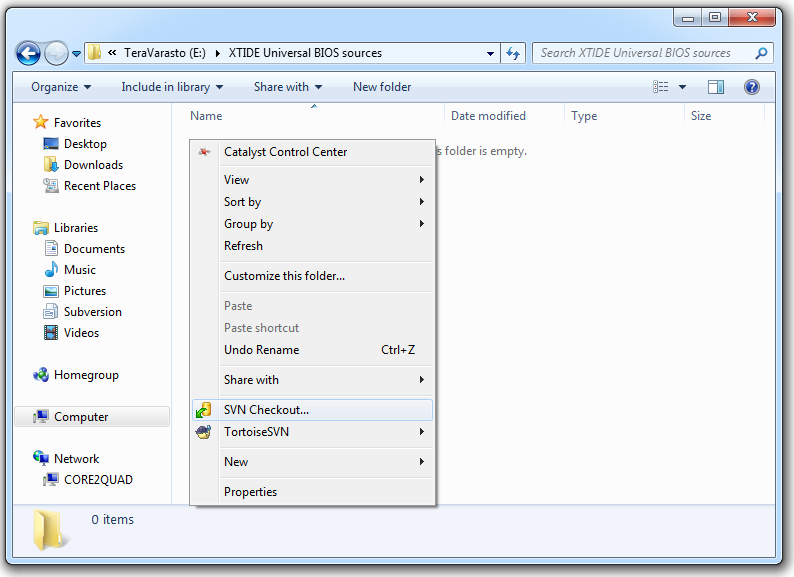Click the '0 items' status text

112,520
